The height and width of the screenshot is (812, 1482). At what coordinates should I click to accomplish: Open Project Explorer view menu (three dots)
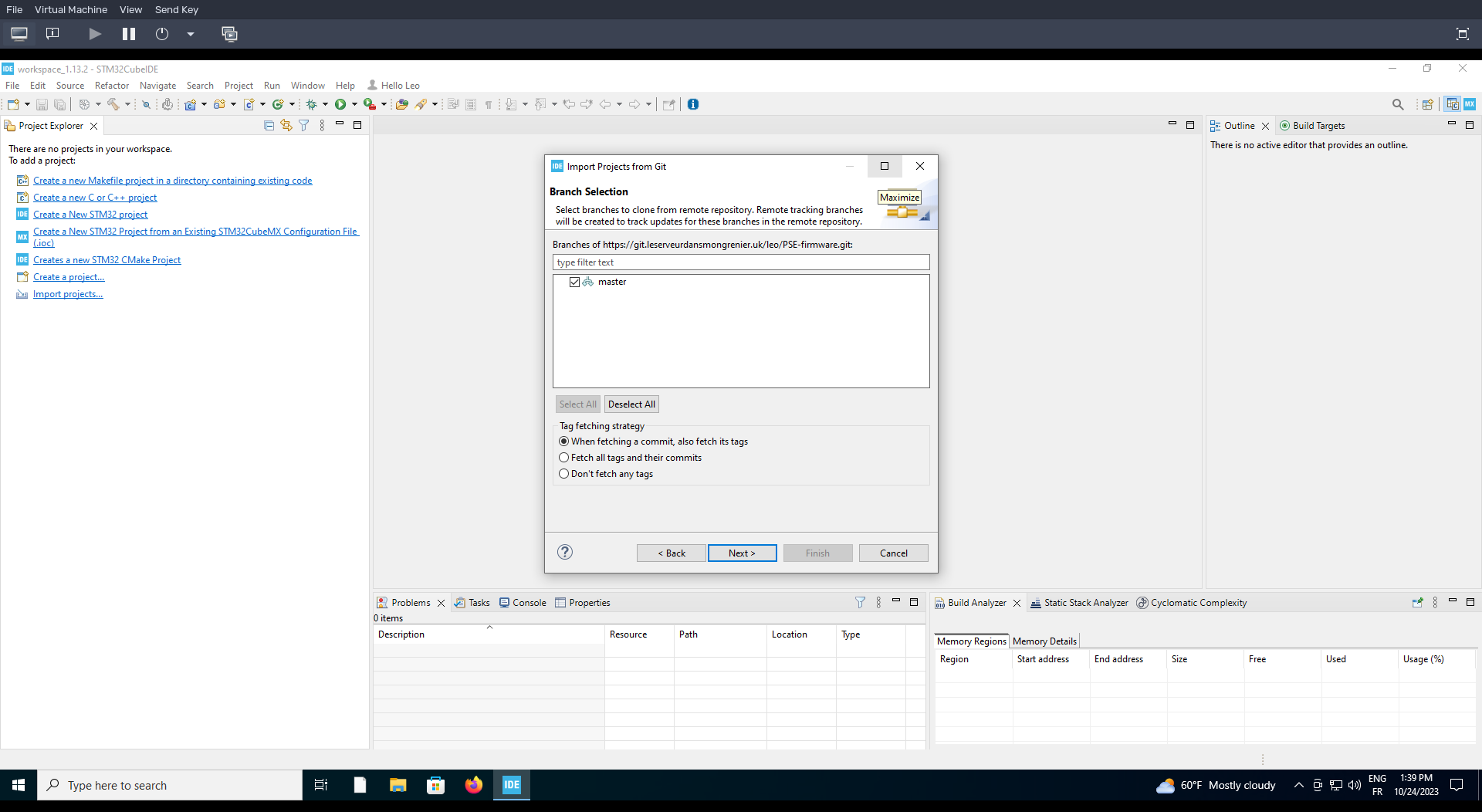pyautogui.click(x=322, y=125)
